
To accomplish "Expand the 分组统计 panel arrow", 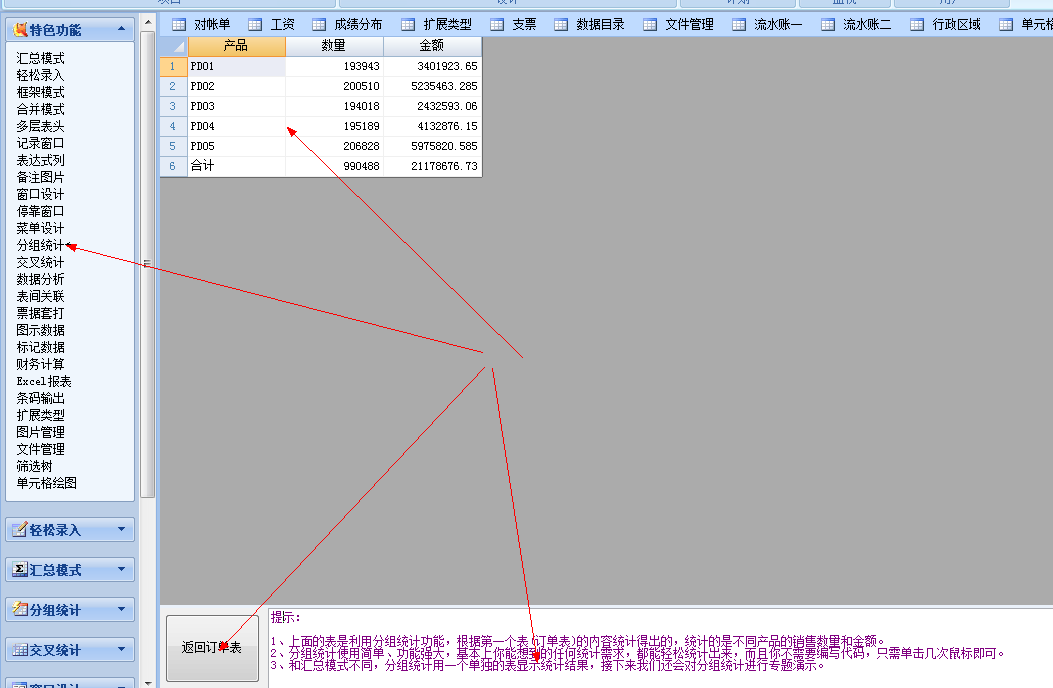I will tap(122, 609).
